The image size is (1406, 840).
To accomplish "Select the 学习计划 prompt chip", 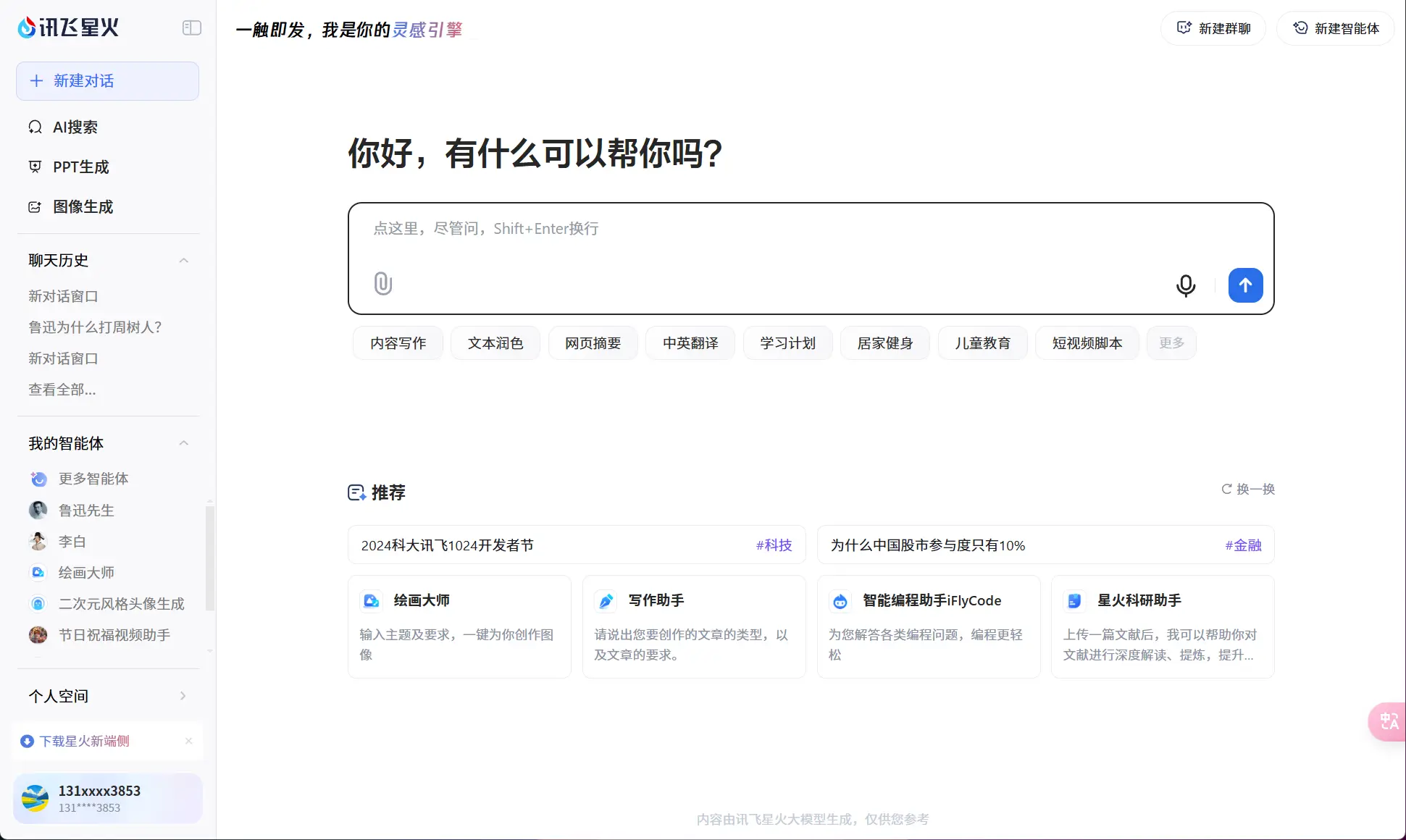I will [x=788, y=343].
